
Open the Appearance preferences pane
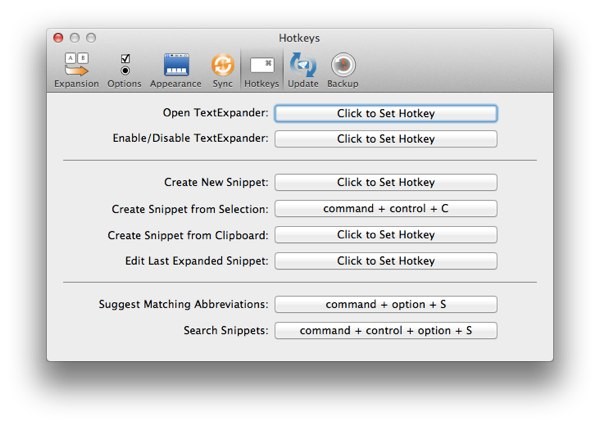tap(176, 70)
